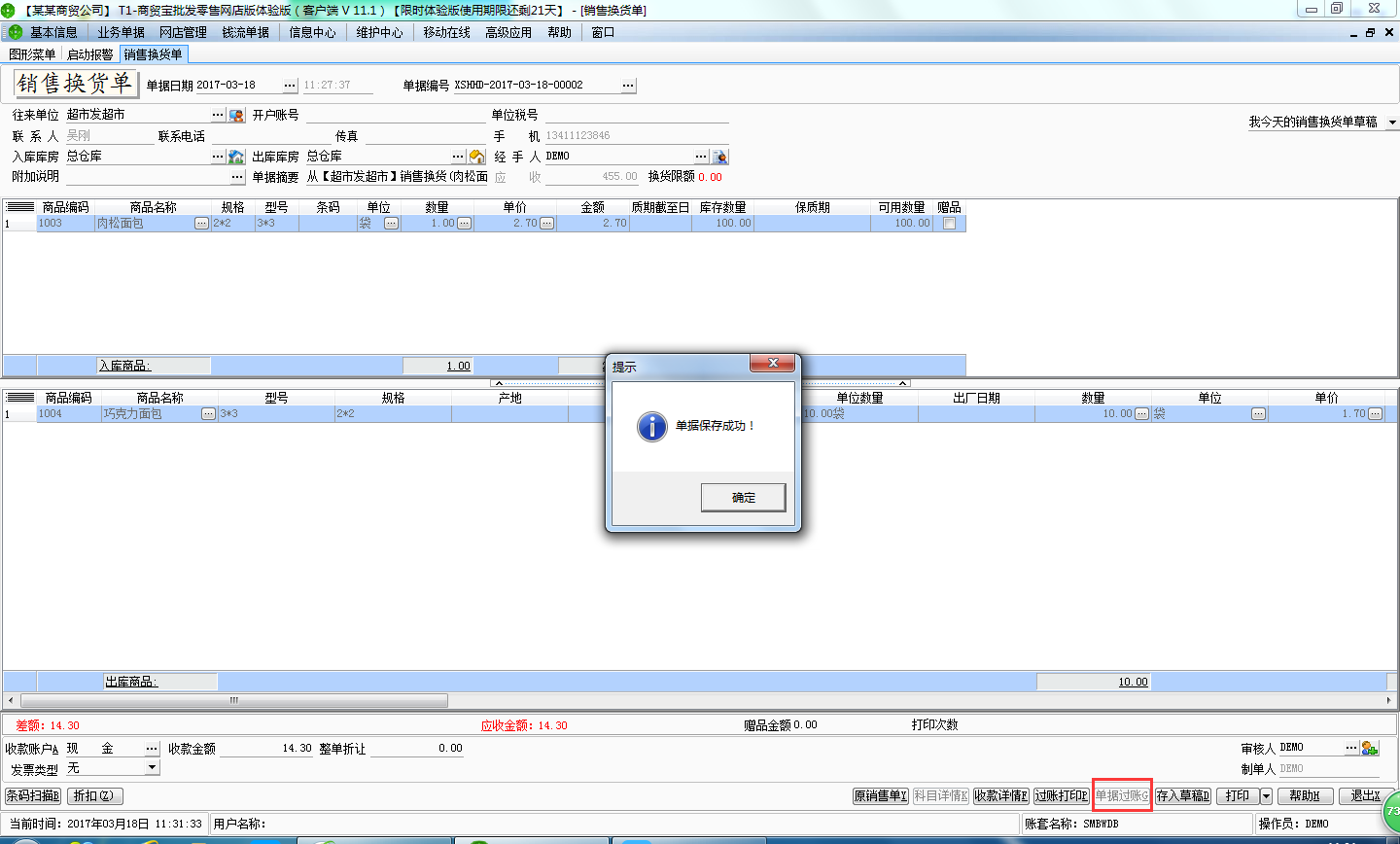Viewport: 1400px width, 844px height.
Task: Open the 维护中心 menu
Action: tap(379, 32)
